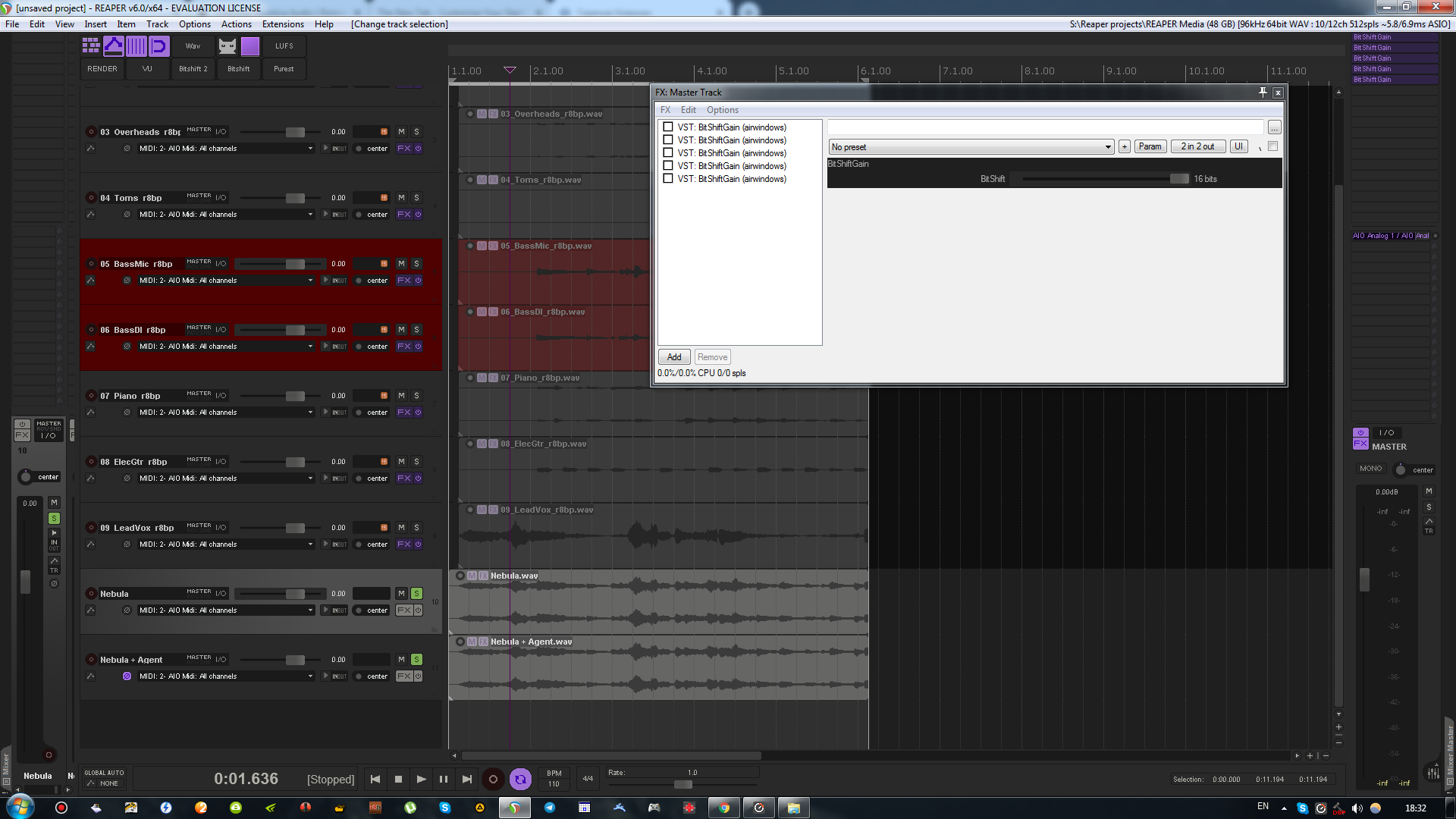Image resolution: width=1456 pixels, height=819 pixels.
Task: Open the Extensions menu
Action: pyautogui.click(x=283, y=24)
